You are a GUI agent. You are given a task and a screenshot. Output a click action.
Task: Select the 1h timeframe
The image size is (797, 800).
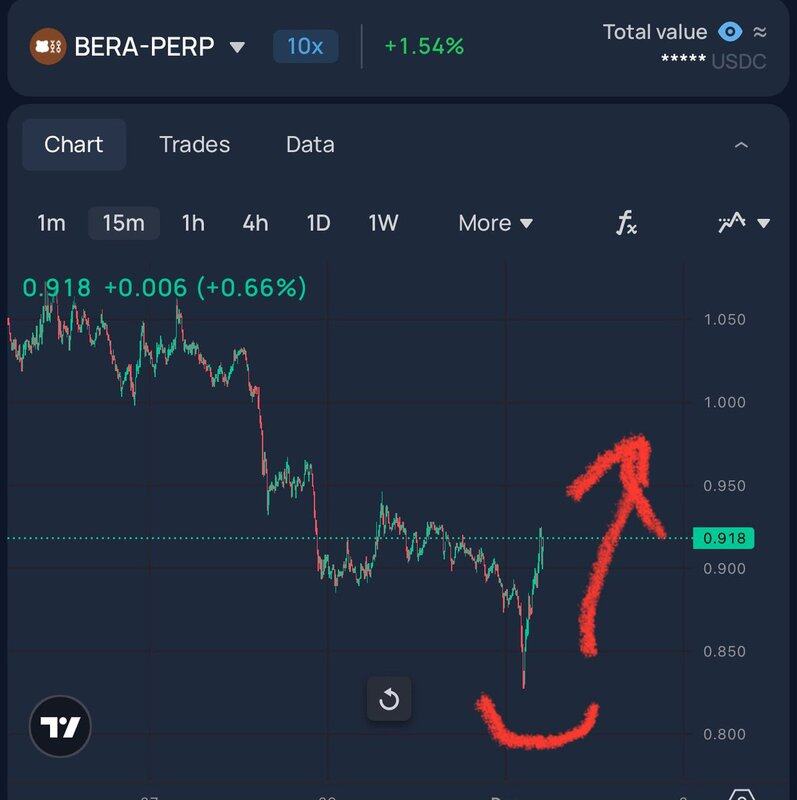pyautogui.click(x=193, y=223)
